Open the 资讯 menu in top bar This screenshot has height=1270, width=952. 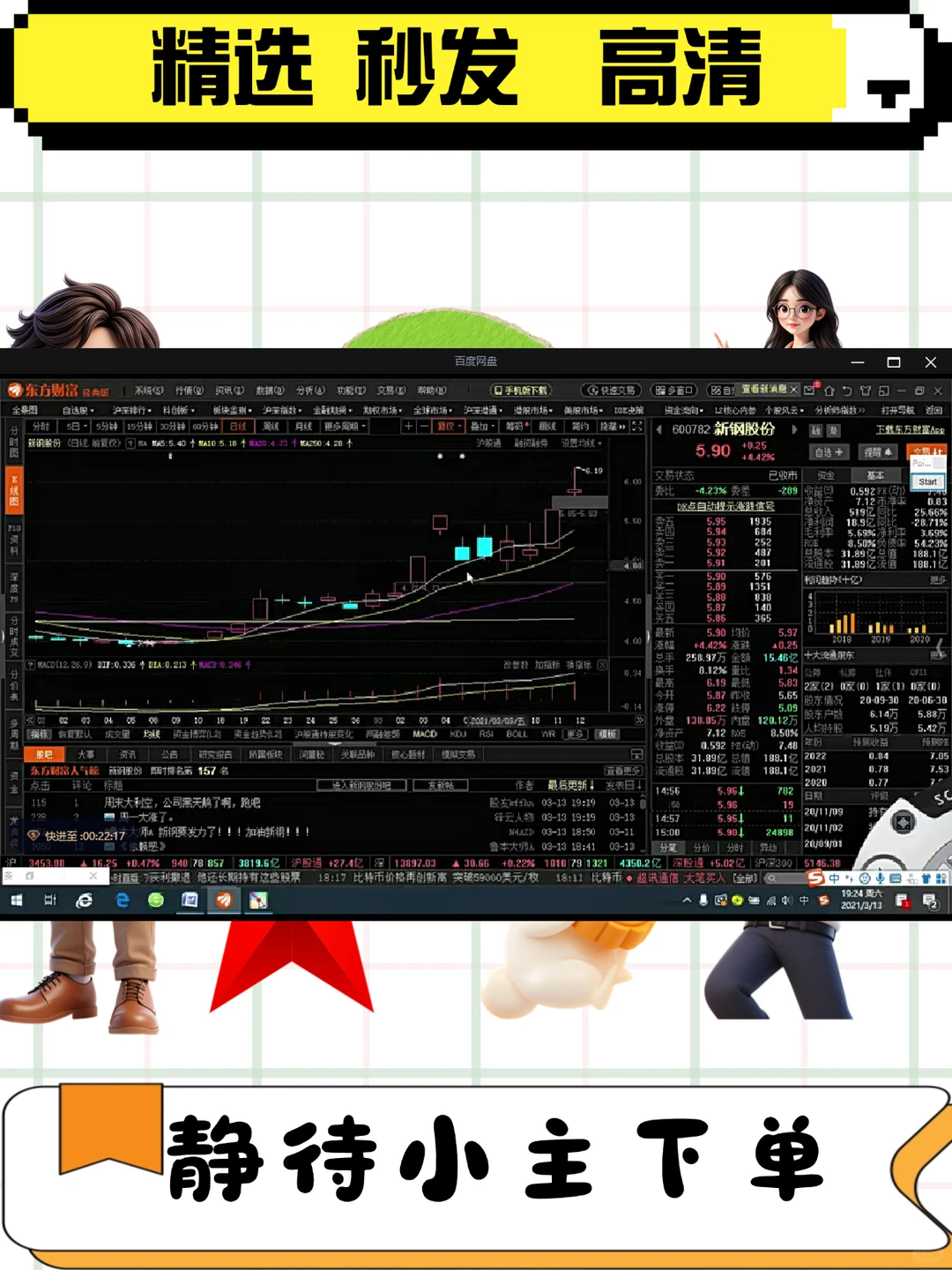pyautogui.click(x=229, y=390)
